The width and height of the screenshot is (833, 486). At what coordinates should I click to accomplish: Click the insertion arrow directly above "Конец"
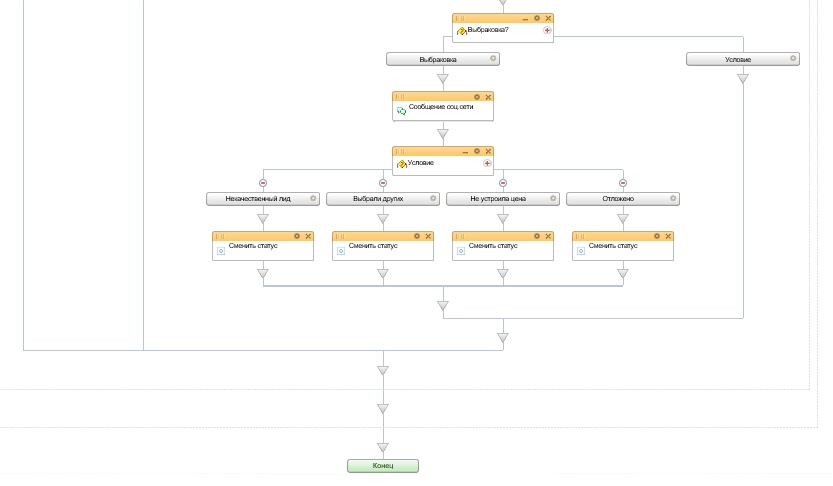(383, 446)
